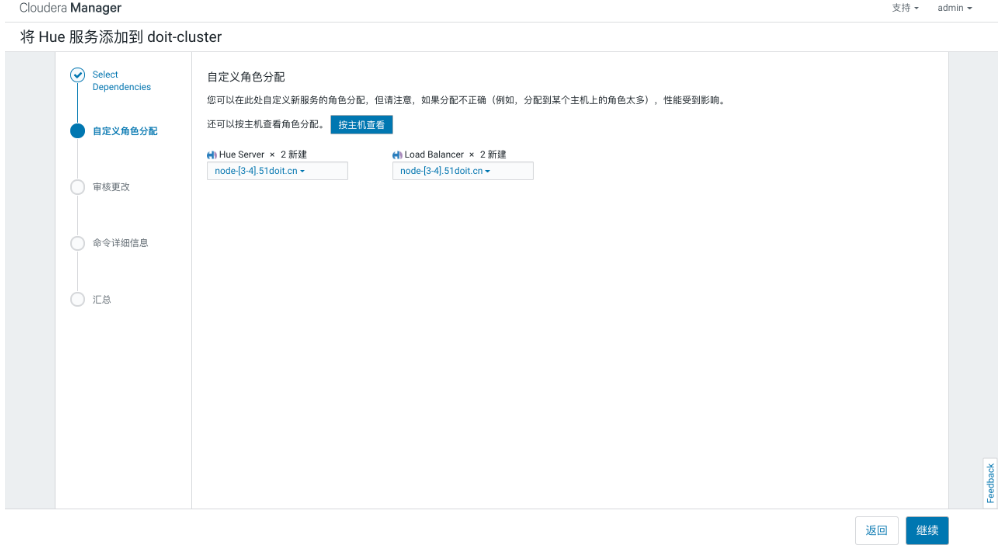Click the role assignment warning description text

(x=466, y=100)
